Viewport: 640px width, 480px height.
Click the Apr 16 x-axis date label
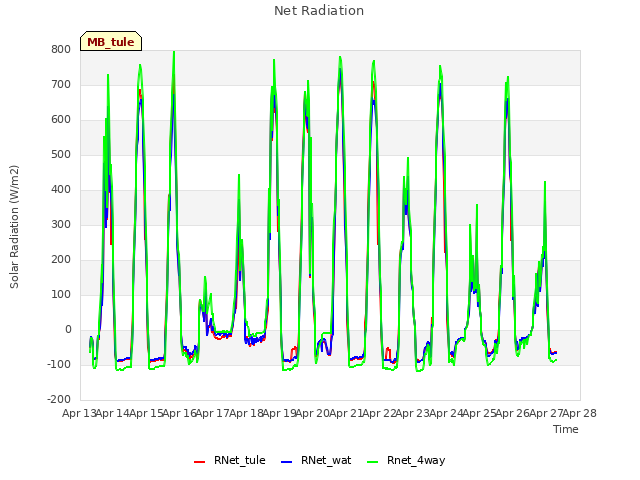[x=180, y=413]
